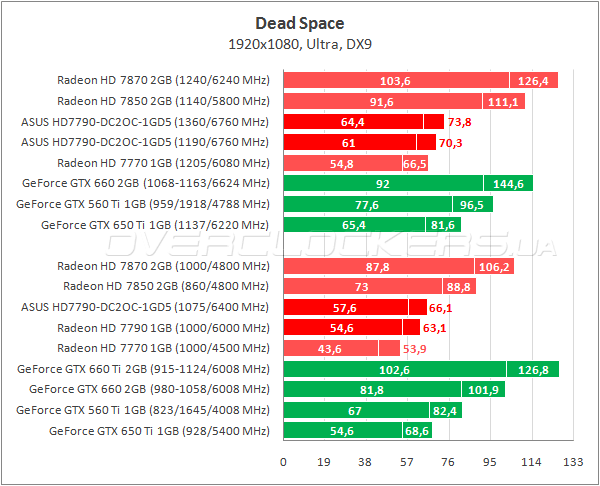Click the x-axis tick label 76
Viewport: 600px width, 486px height.
click(x=448, y=462)
